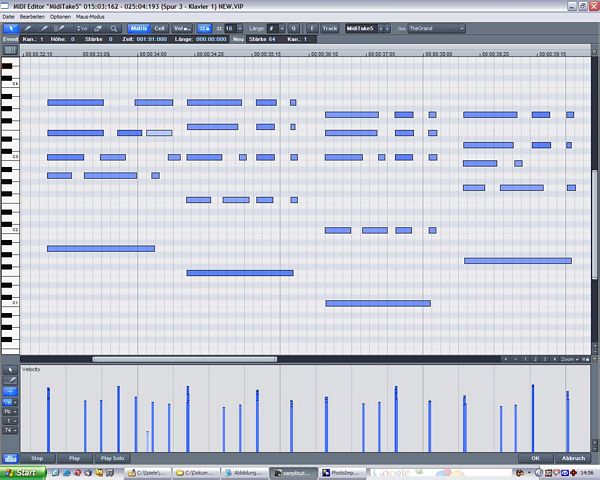This screenshot has height=480, width=600.
Task: Toggle the velocity editor display icon
Action: pos(11,458)
